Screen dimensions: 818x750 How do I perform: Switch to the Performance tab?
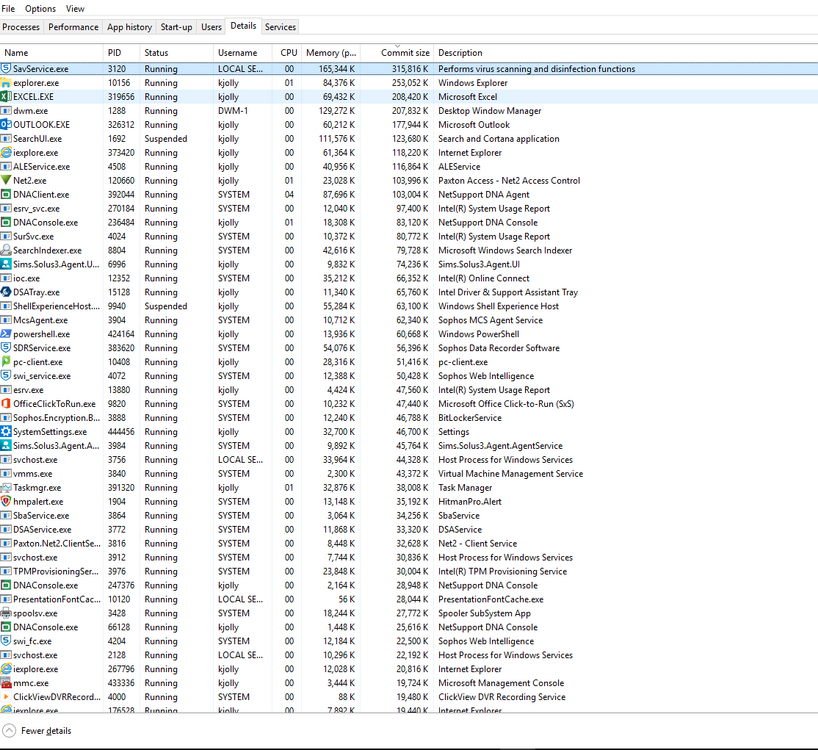point(73,27)
